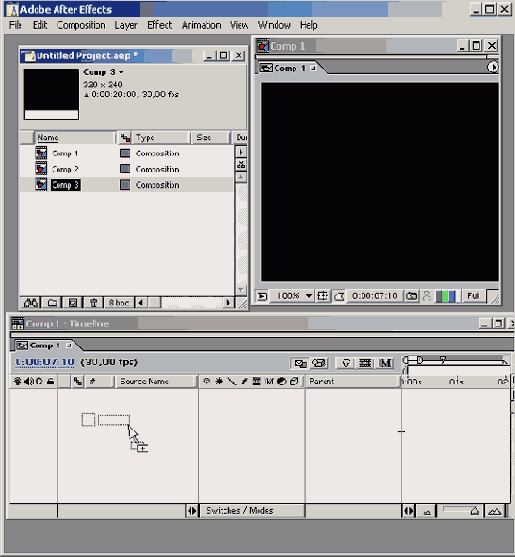Open the Composition menu
This screenshot has height=557, width=515.
tap(81, 25)
